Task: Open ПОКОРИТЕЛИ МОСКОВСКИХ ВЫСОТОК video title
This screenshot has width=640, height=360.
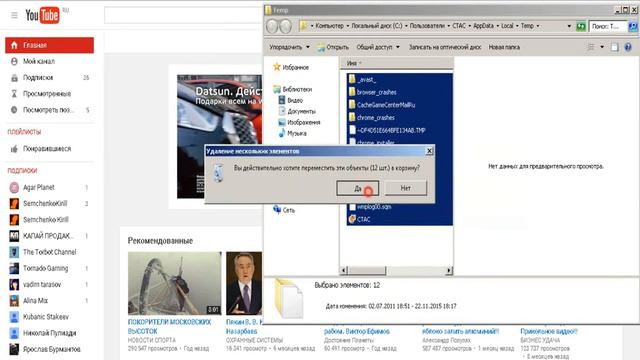Action: click(169, 327)
